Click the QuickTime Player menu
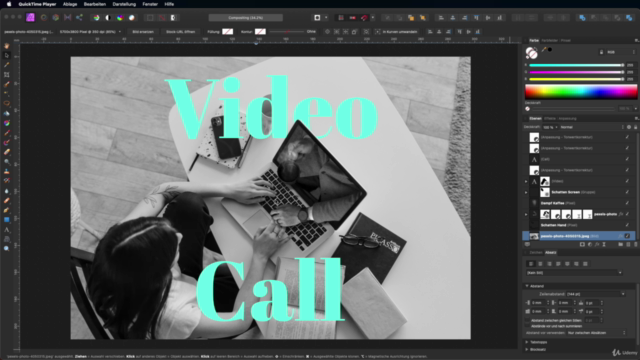This screenshot has width=640, height=360. point(38,4)
